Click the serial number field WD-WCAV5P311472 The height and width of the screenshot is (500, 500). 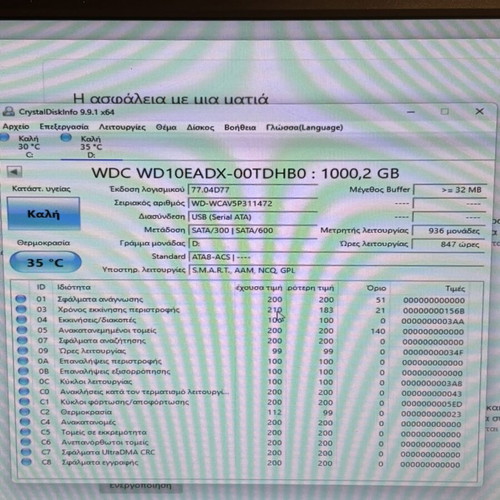click(x=253, y=203)
